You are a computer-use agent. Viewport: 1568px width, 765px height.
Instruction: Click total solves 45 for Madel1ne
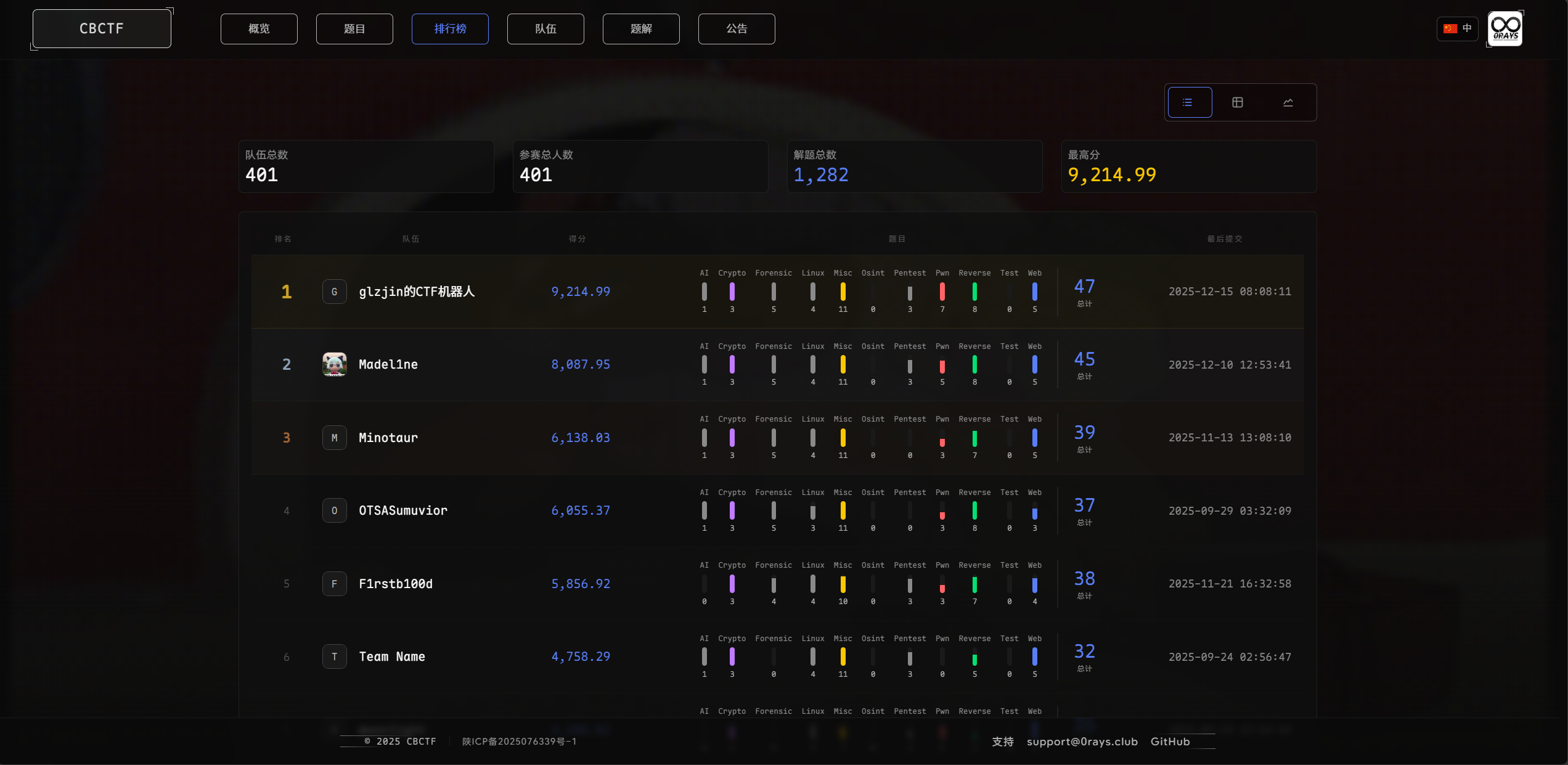click(1084, 359)
